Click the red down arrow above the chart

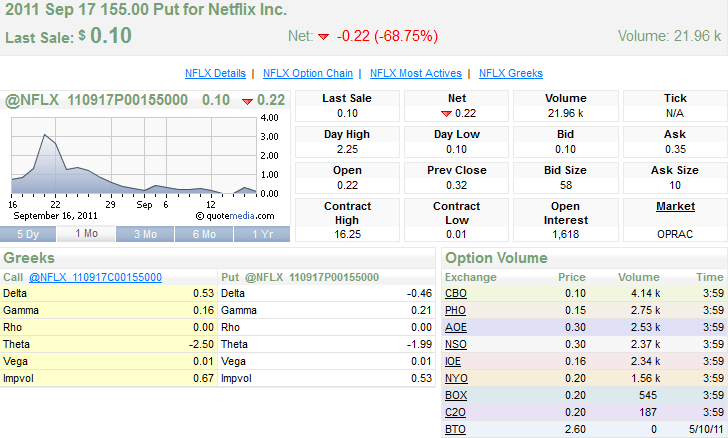[247, 101]
